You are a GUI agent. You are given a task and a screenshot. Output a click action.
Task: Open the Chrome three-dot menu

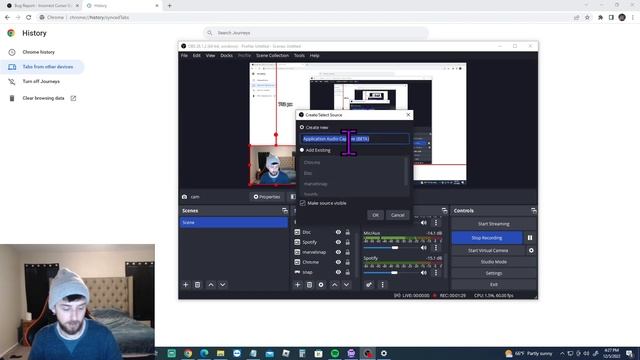click(x=633, y=18)
